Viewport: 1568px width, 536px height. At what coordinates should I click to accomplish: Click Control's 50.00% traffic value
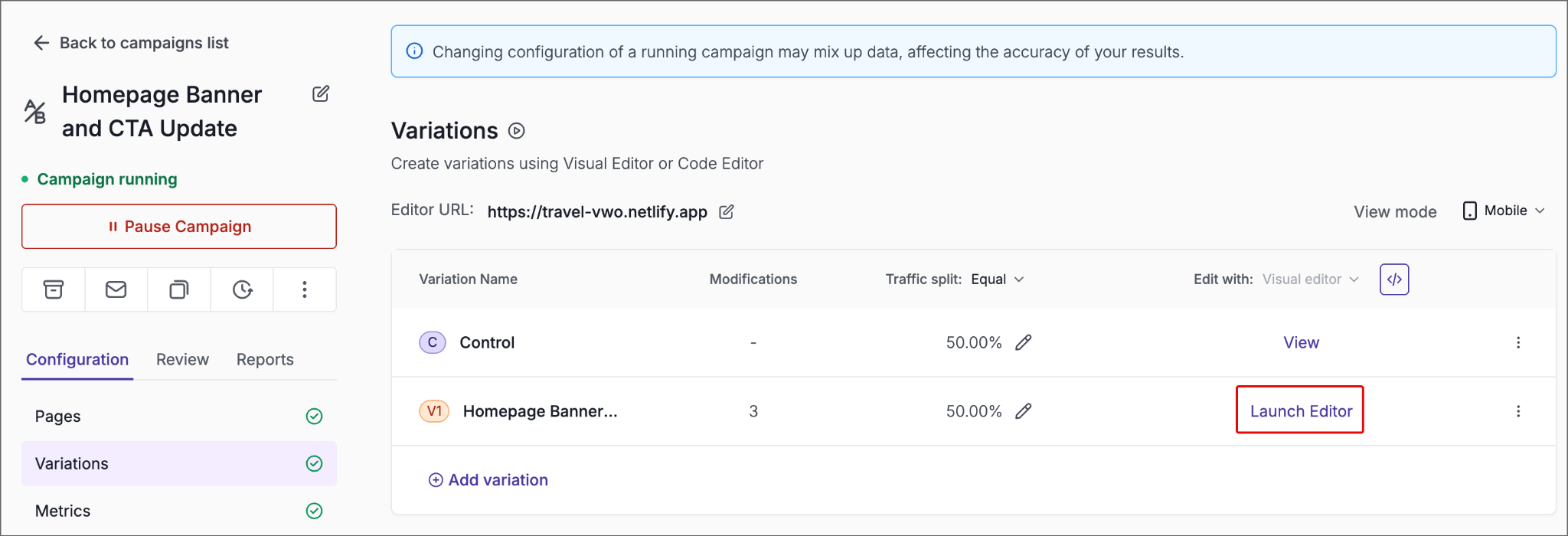(974, 342)
